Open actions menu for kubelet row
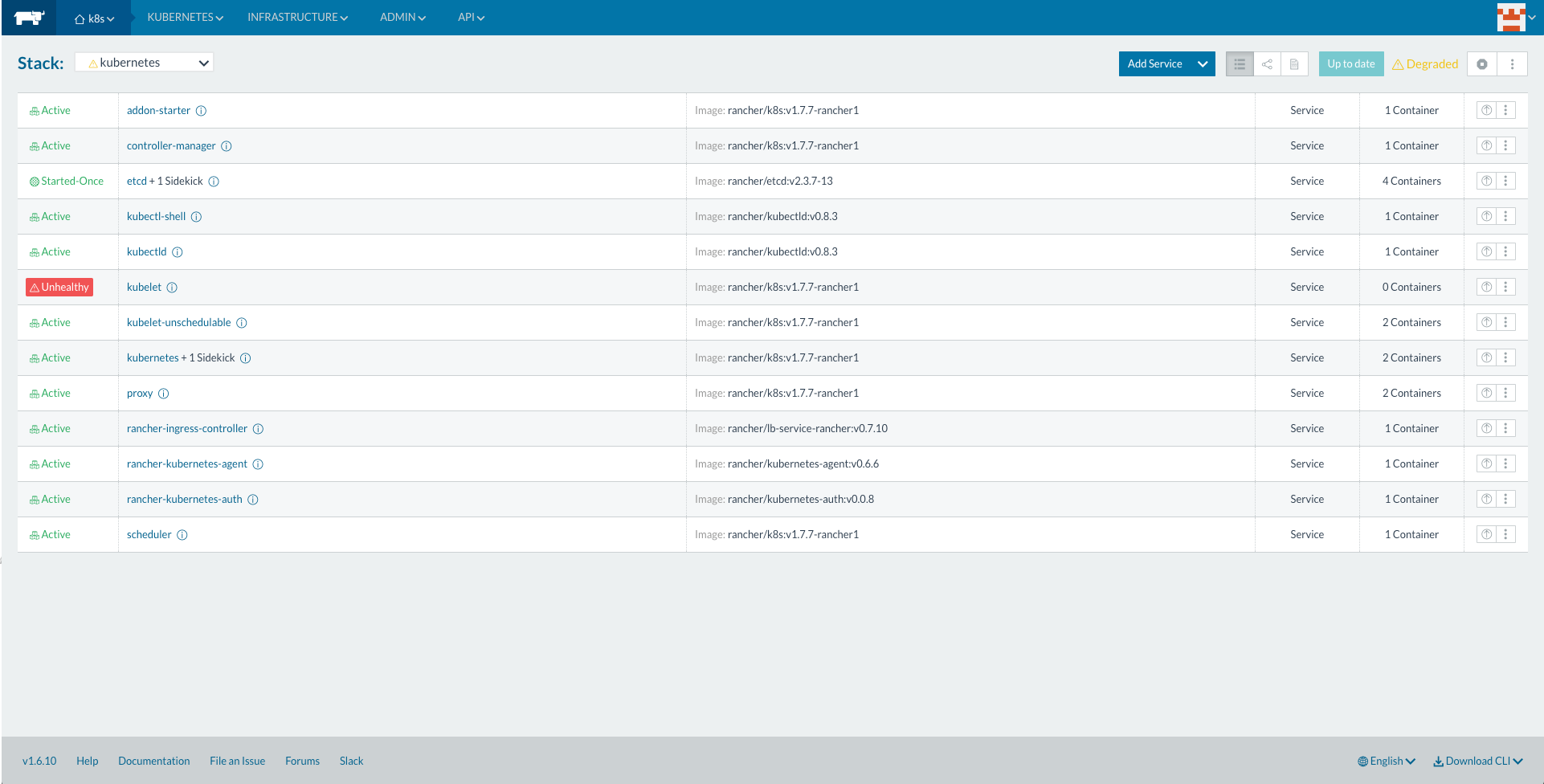1544x784 pixels. tap(1506, 288)
